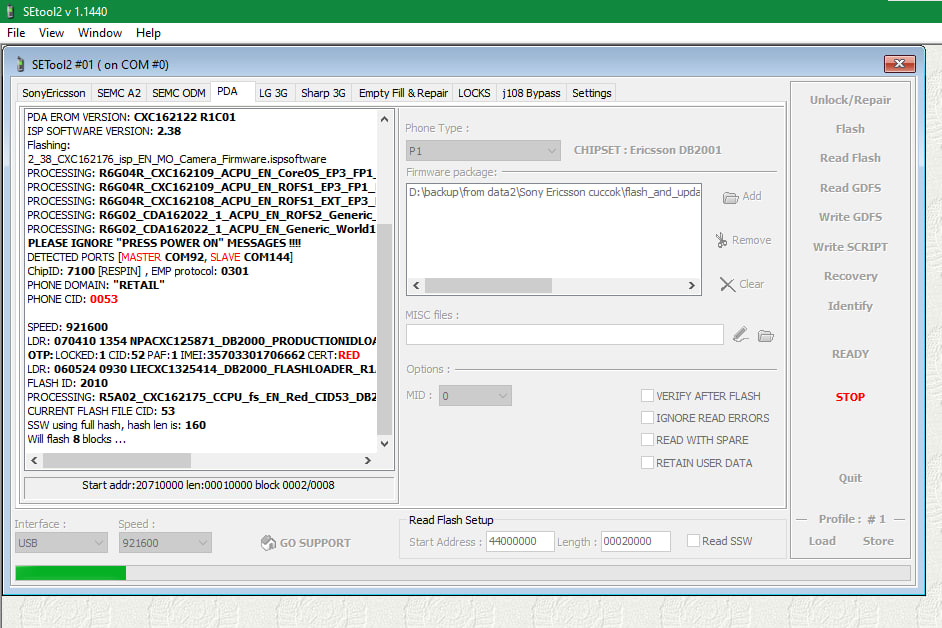Click the folder browse icon beside MISC files
This screenshot has width=942, height=628.
pos(766,335)
